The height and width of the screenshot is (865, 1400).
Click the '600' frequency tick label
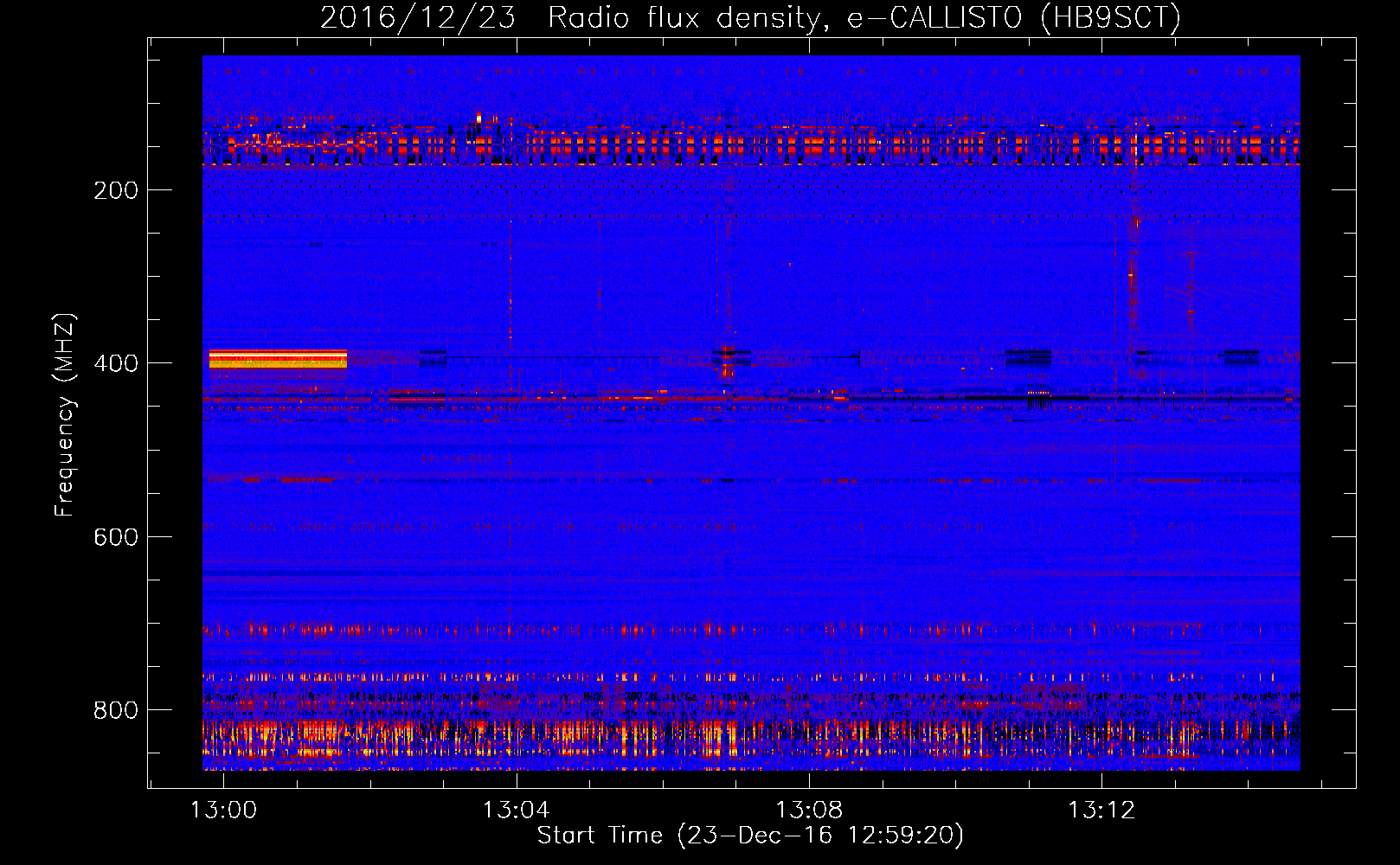click(x=116, y=537)
